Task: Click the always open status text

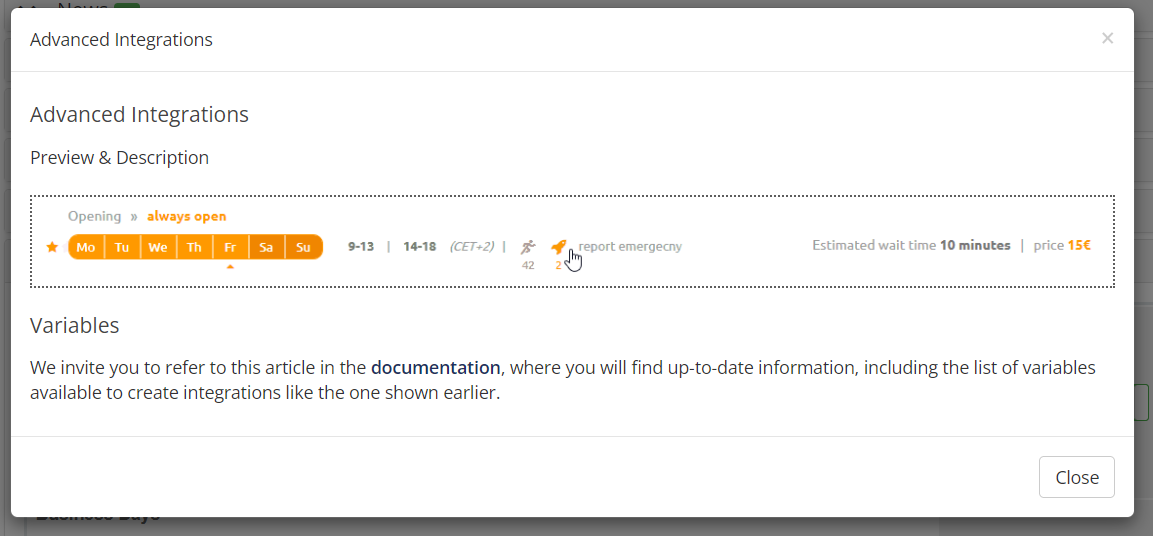Action: [x=187, y=216]
